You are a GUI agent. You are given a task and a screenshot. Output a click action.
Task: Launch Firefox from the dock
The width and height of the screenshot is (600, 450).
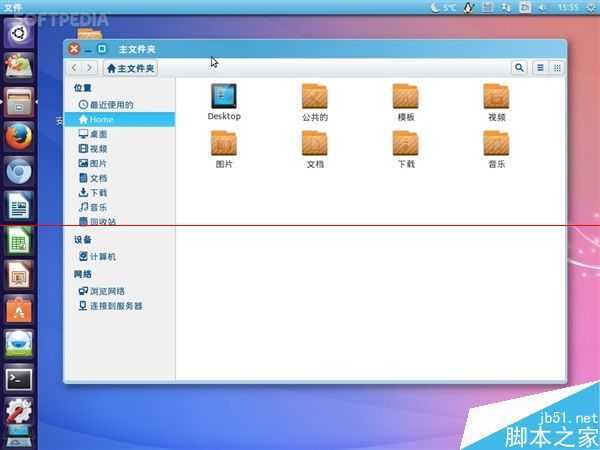coord(19,137)
